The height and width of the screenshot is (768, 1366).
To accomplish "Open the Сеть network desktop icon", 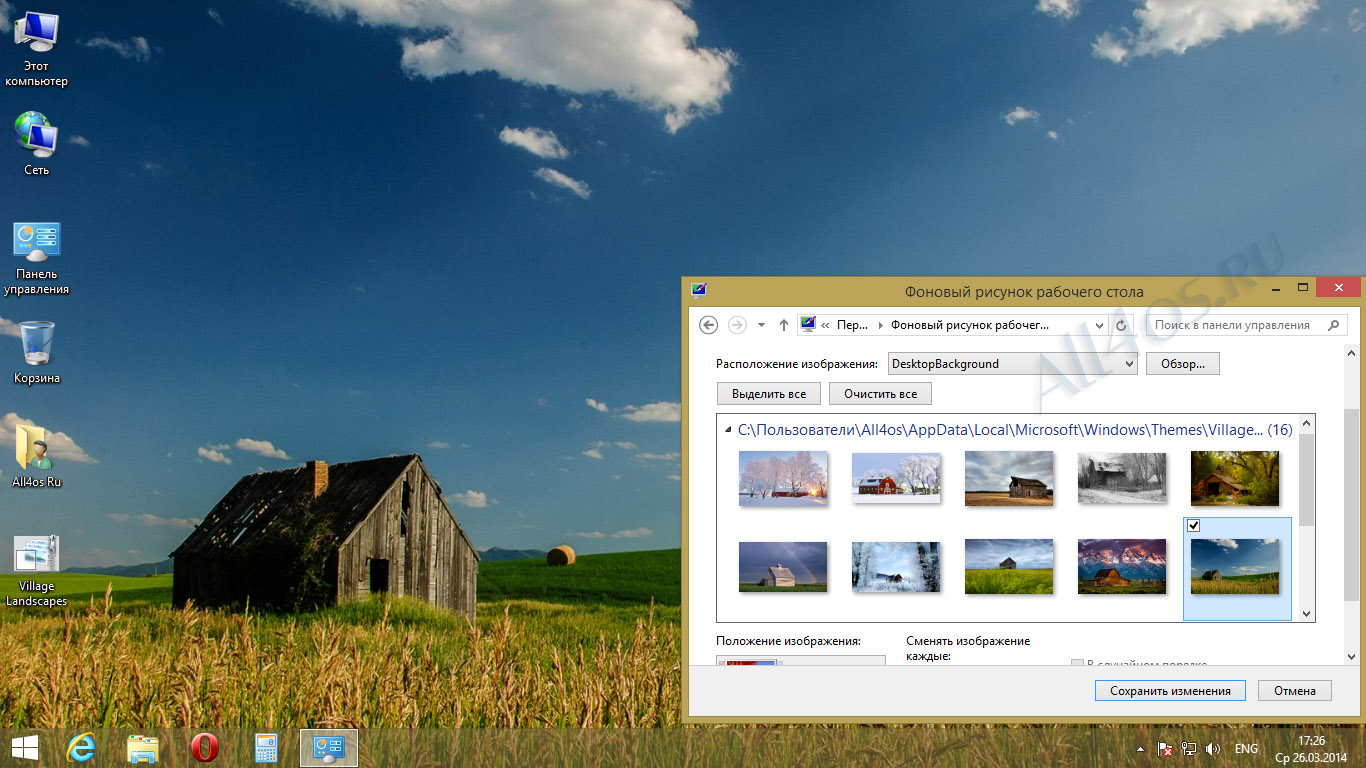I will [36, 144].
